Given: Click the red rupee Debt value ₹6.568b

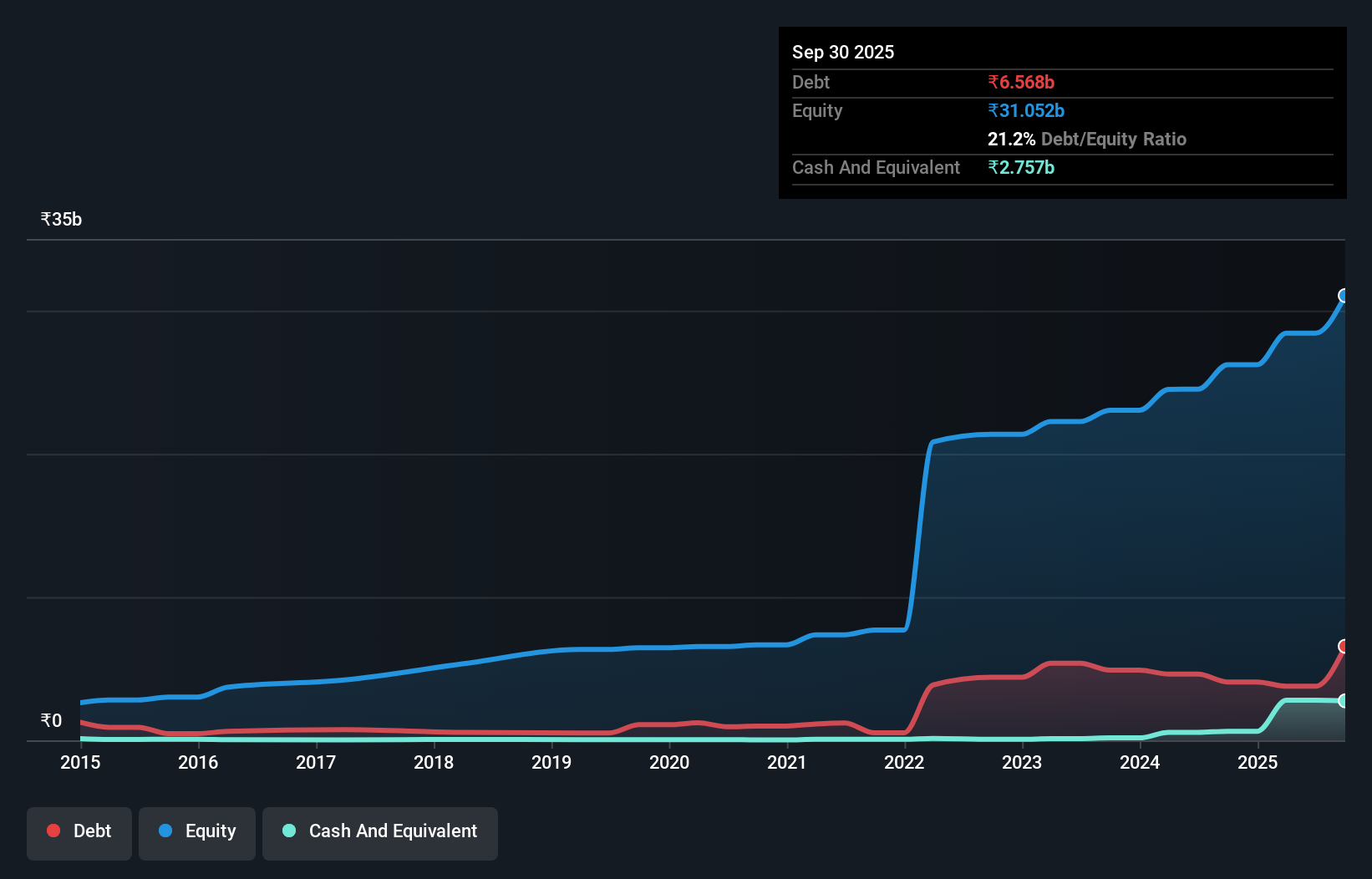Looking at the screenshot, I should (1021, 83).
